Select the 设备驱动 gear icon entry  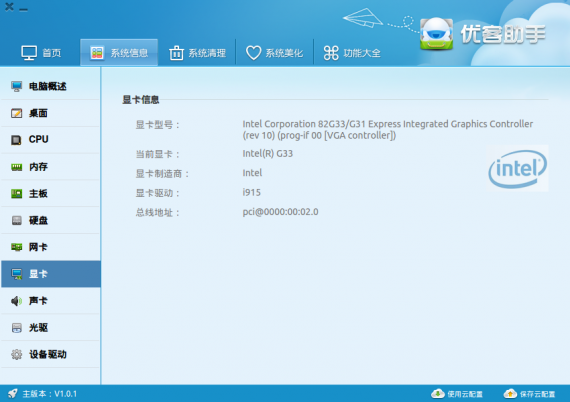pyautogui.click(x=16, y=354)
